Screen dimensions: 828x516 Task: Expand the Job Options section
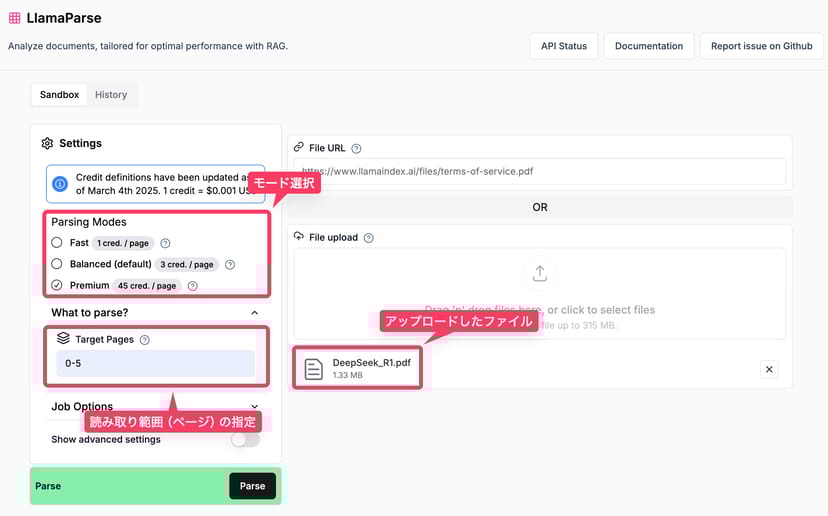(254, 407)
